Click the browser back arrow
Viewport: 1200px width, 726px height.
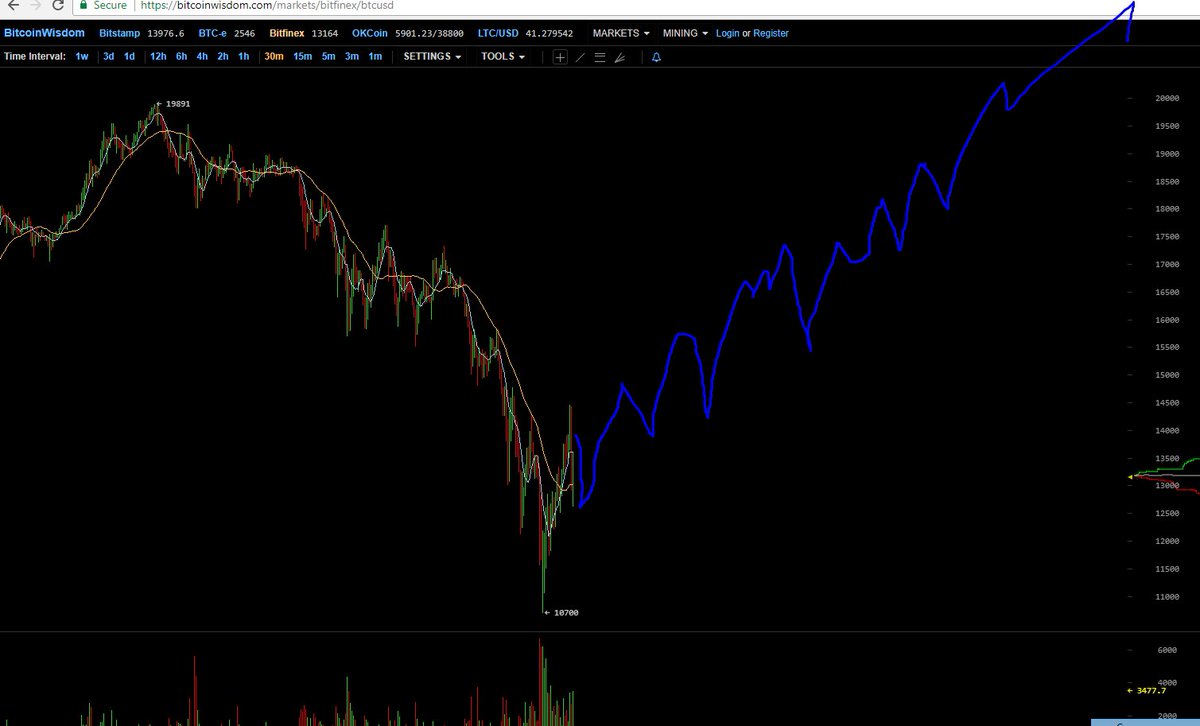pyautogui.click(x=14, y=6)
